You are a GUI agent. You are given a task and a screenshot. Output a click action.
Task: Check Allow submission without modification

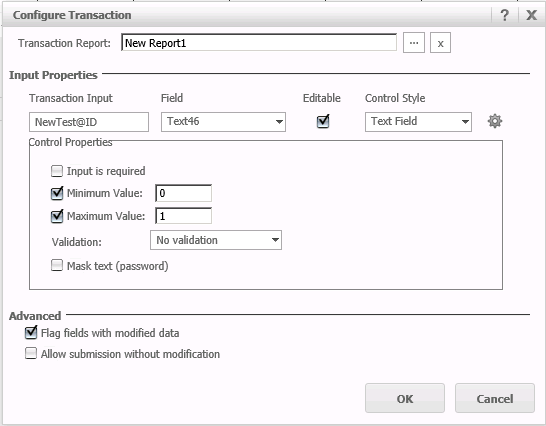point(31,353)
